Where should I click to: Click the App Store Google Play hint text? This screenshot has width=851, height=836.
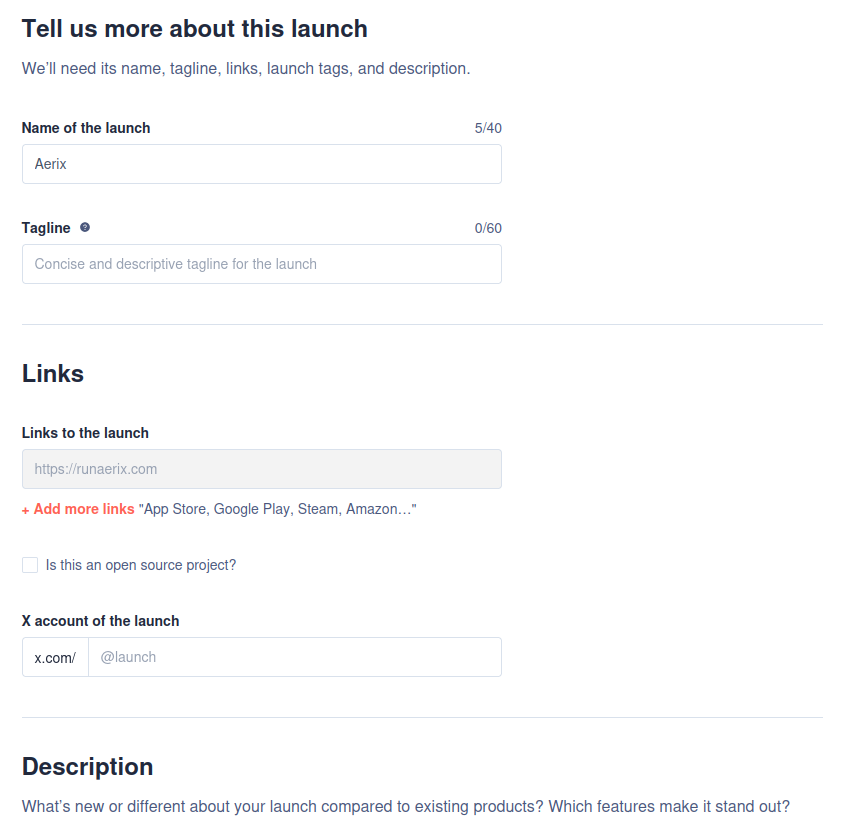[x=277, y=509]
